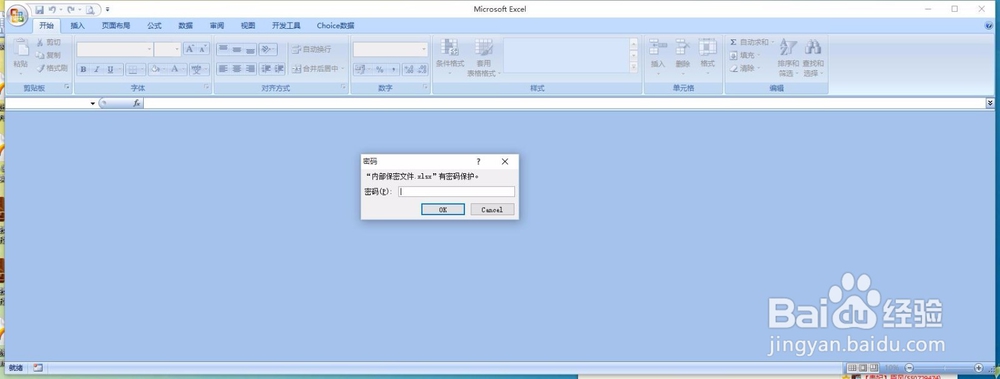
Task: Click the decrease decimal icon
Action: (422, 70)
